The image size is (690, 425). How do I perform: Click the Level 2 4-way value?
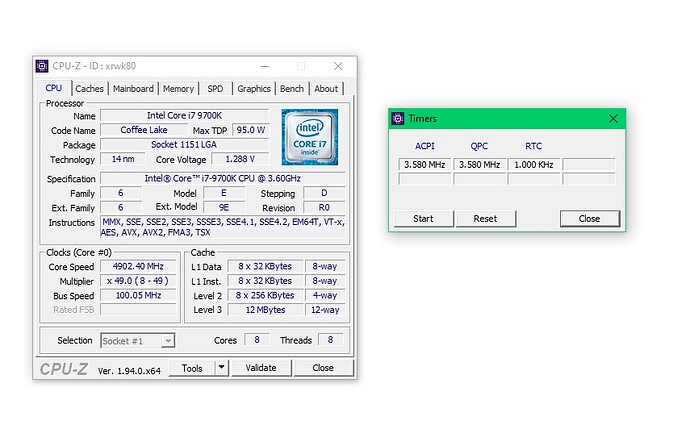(325, 295)
